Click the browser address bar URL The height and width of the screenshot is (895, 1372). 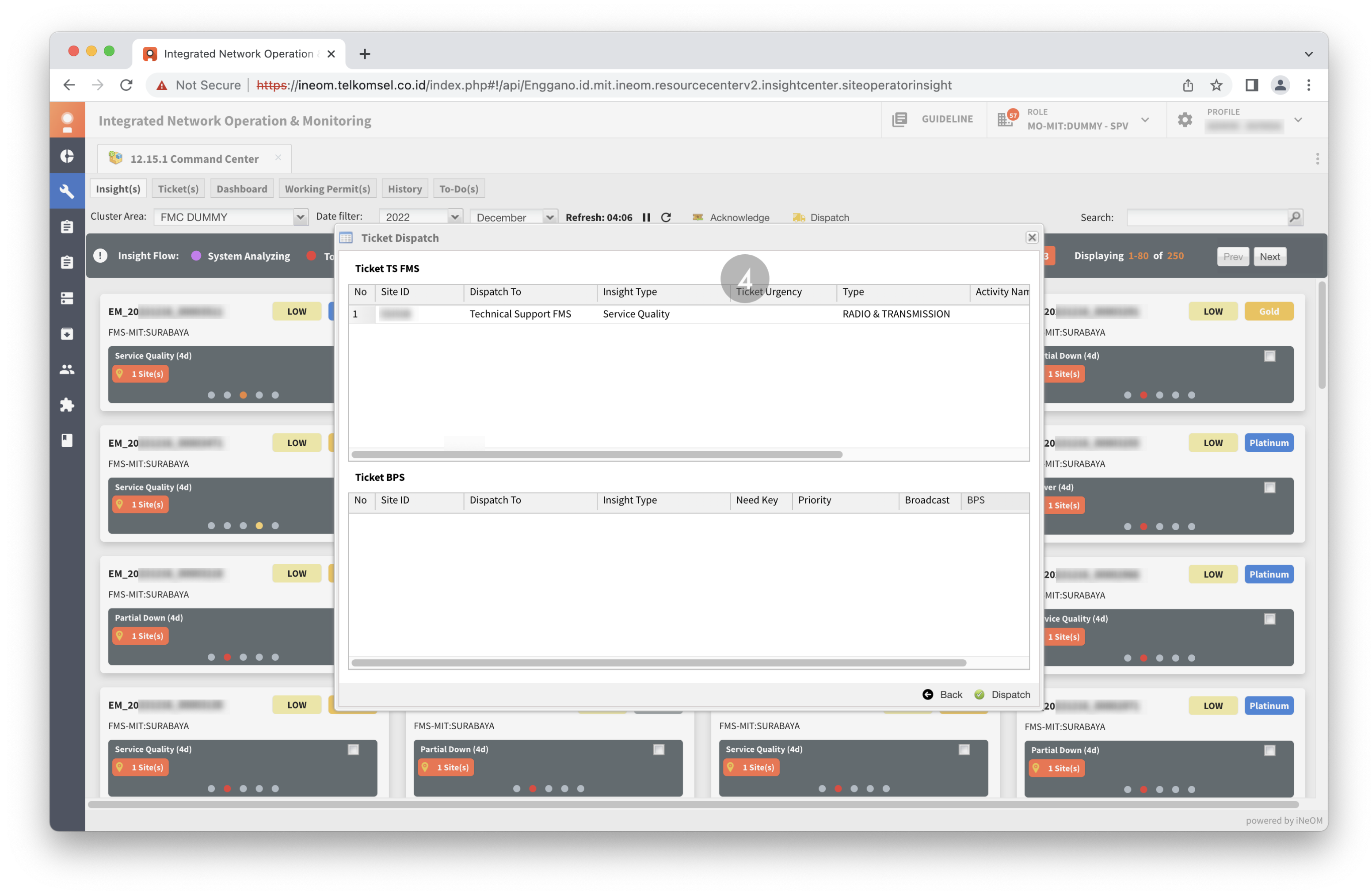coord(603,85)
